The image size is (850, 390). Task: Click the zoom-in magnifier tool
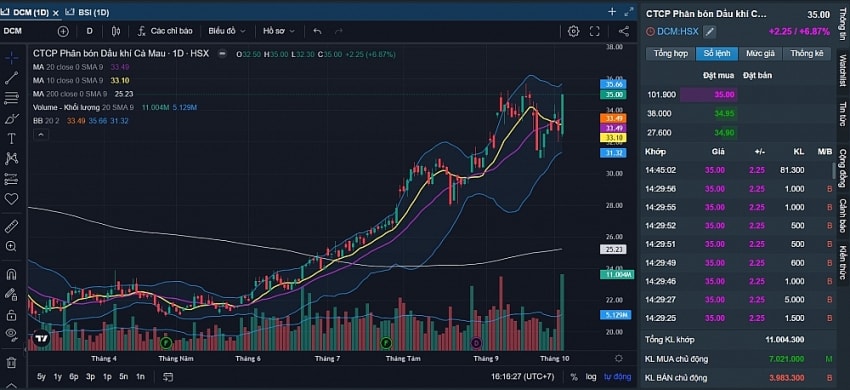click(11, 246)
